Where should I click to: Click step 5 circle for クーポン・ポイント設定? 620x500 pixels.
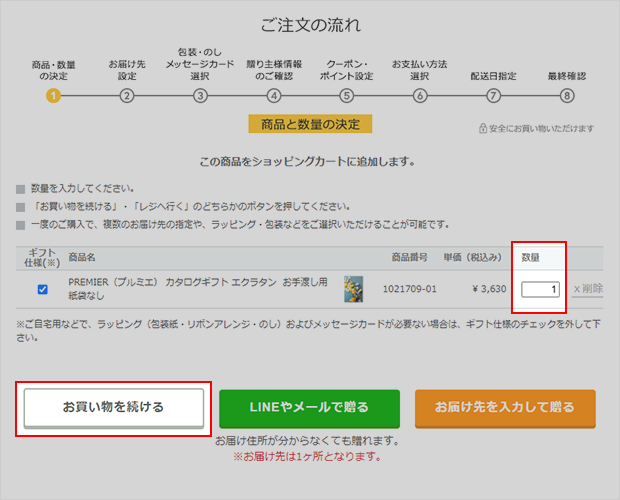point(347,96)
